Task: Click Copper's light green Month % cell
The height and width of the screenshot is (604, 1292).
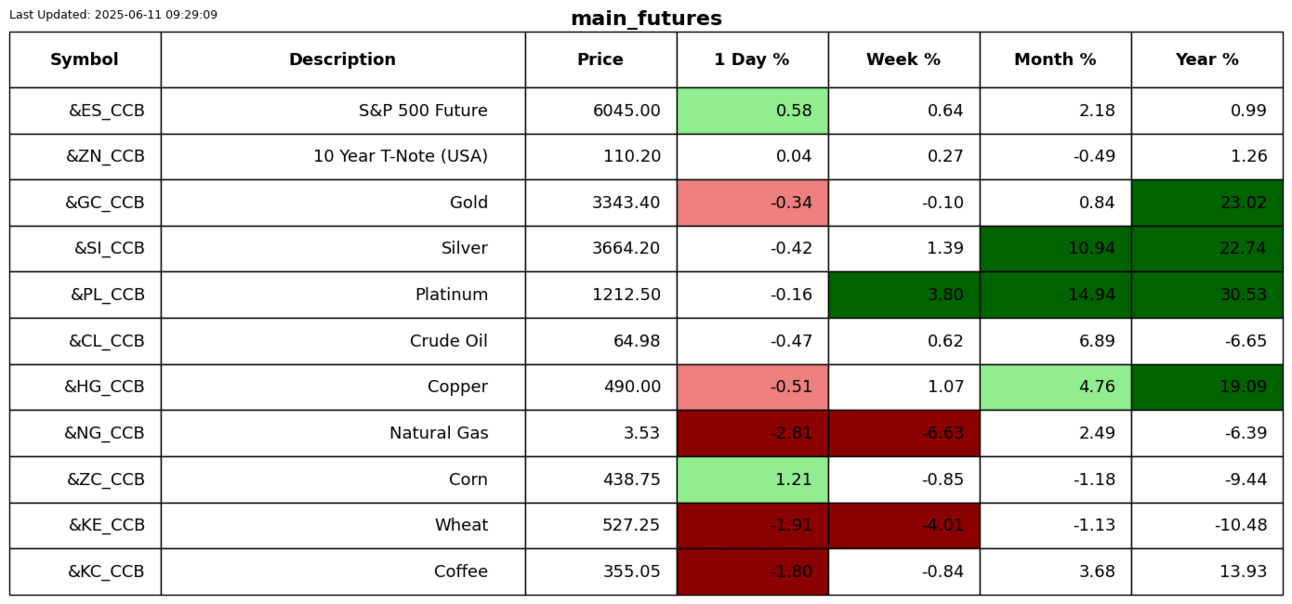Action: click(1055, 387)
